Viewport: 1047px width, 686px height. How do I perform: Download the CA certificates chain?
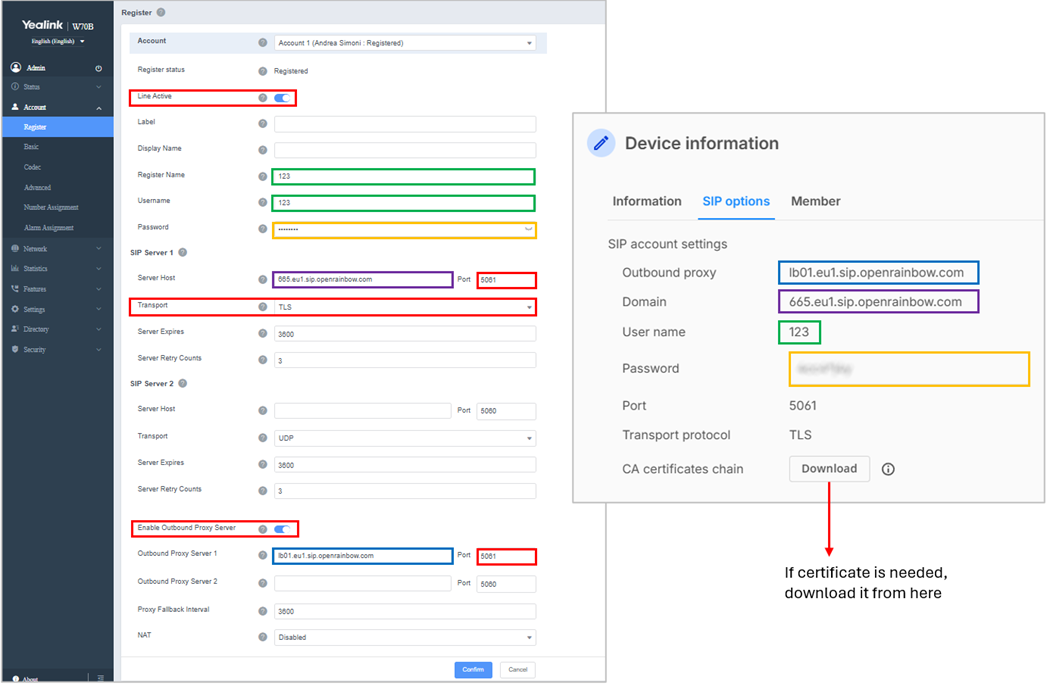(829, 469)
